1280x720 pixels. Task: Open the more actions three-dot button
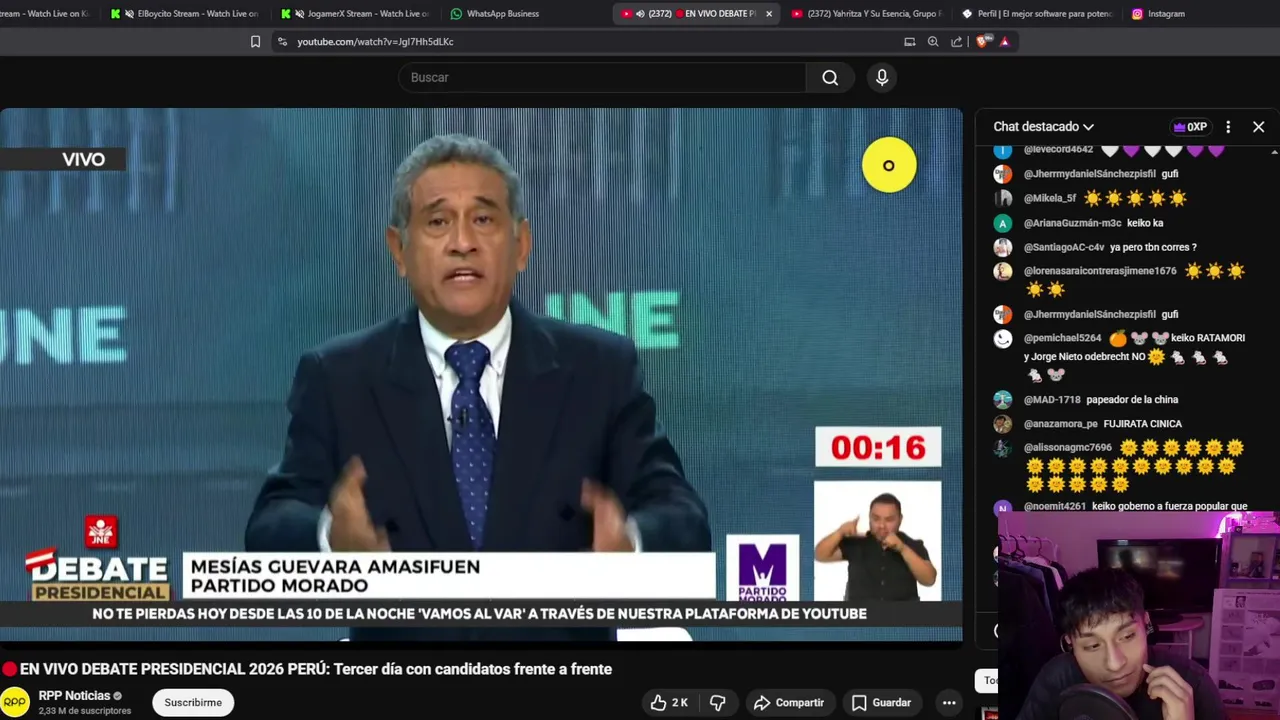949,703
